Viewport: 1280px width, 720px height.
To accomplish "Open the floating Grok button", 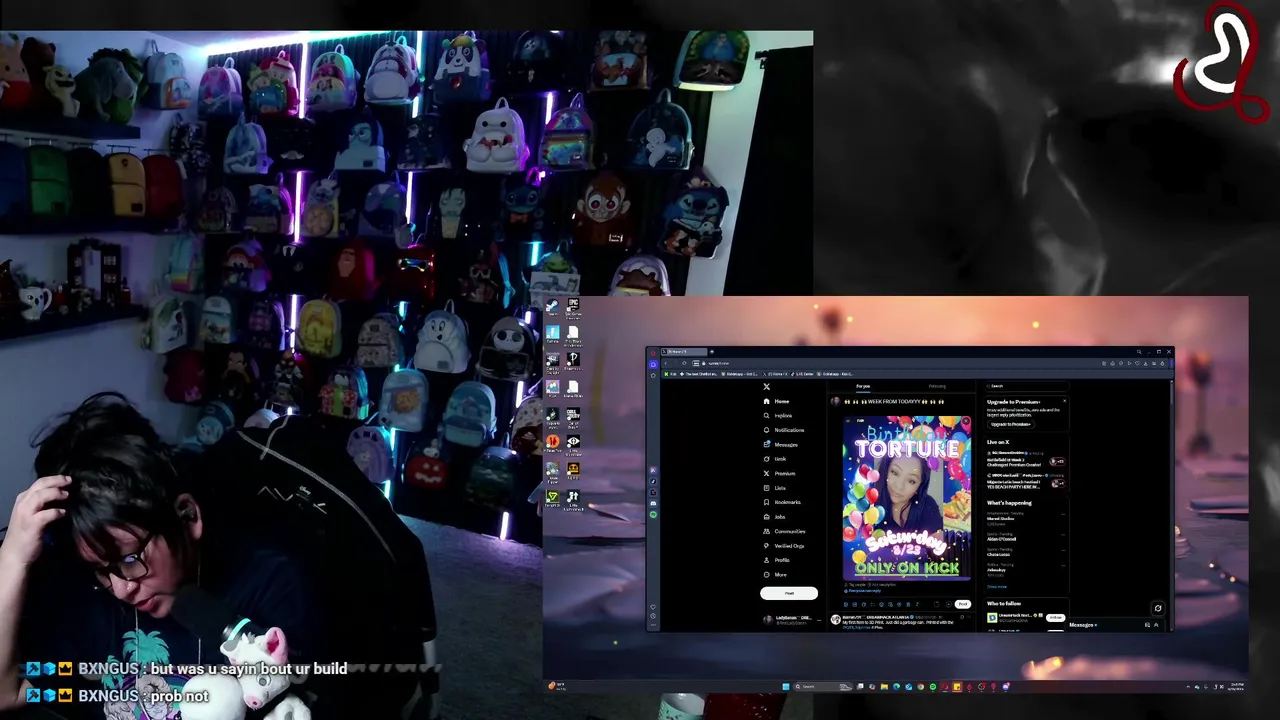I will [x=1158, y=608].
